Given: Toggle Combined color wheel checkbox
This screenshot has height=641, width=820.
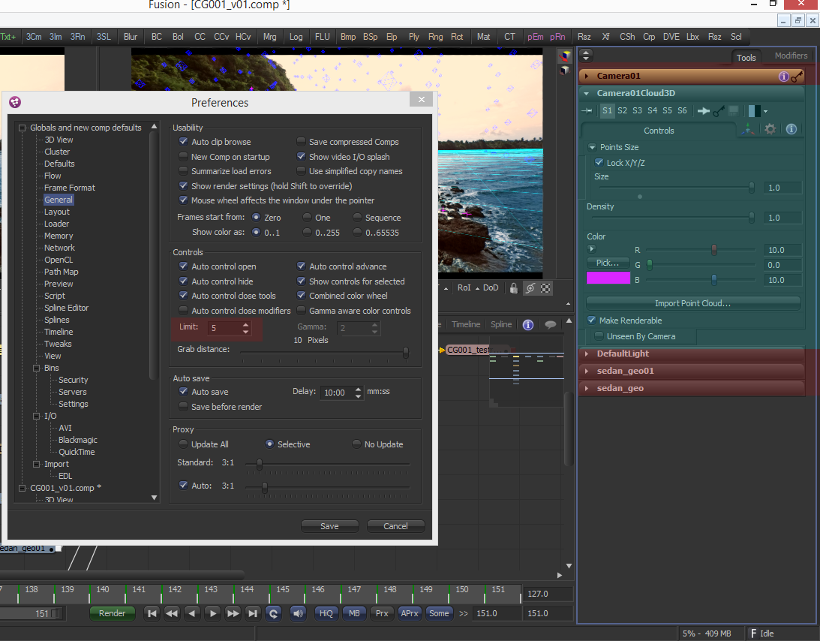Looking at the screenshot, I should [x=301, y=295].
